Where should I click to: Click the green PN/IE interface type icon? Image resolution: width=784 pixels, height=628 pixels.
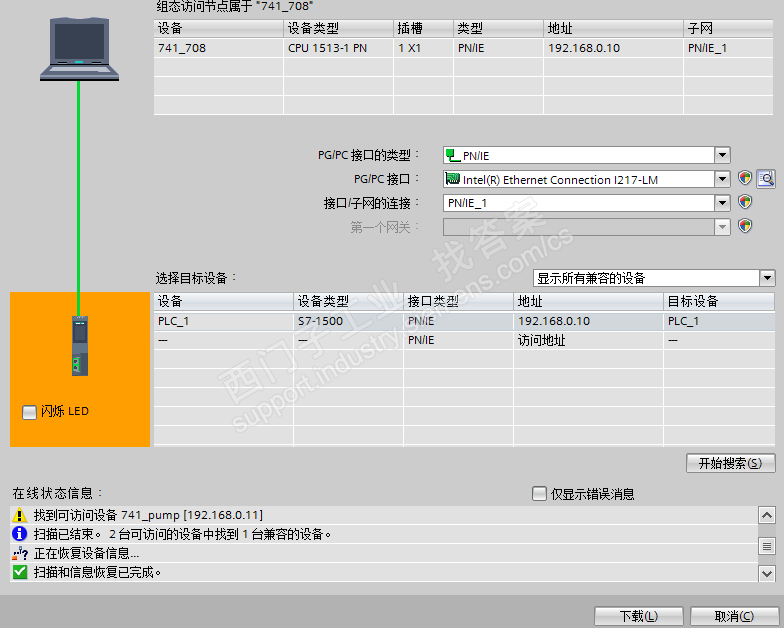click(x=452, y=155)
